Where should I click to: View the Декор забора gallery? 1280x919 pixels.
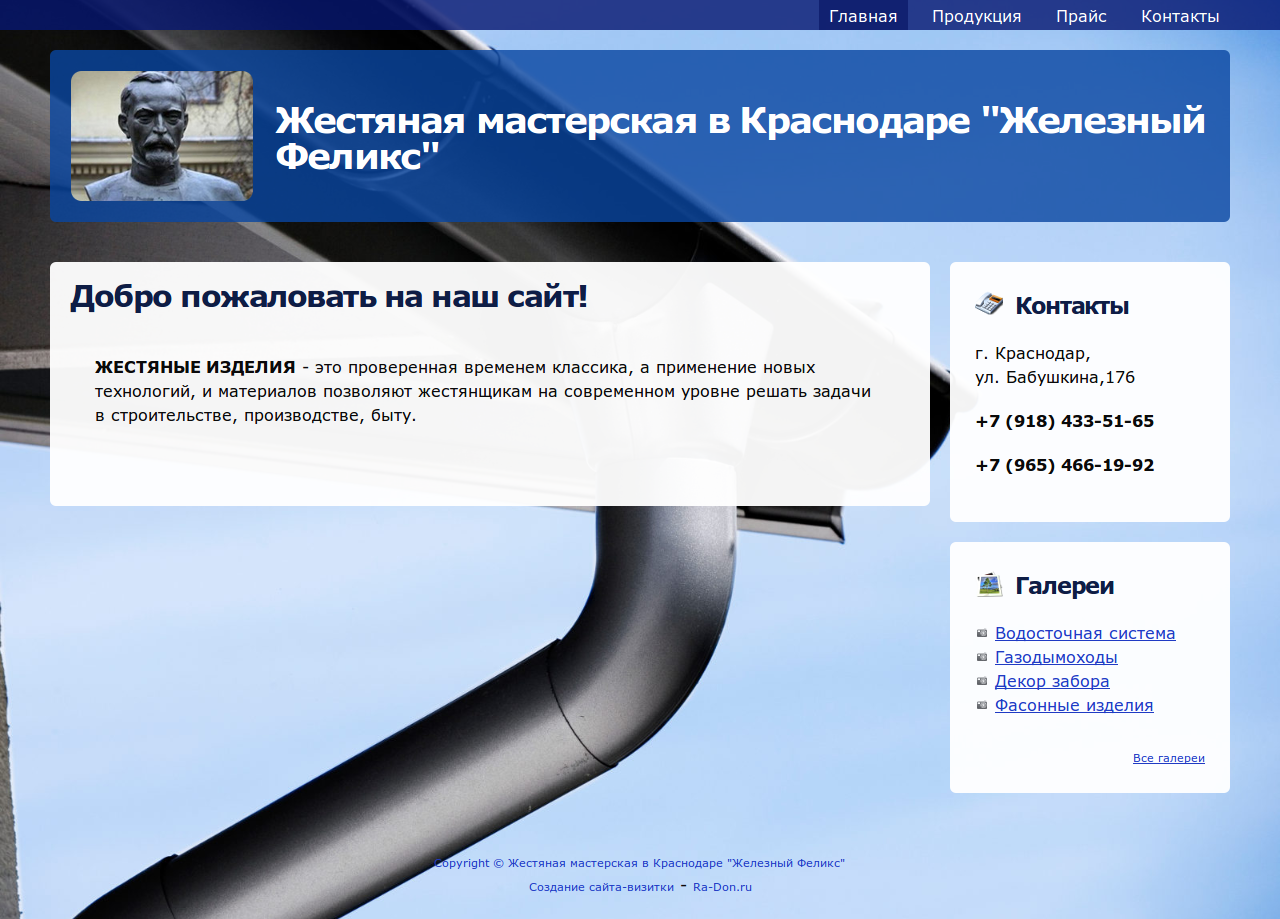[x=1052, y=681]
